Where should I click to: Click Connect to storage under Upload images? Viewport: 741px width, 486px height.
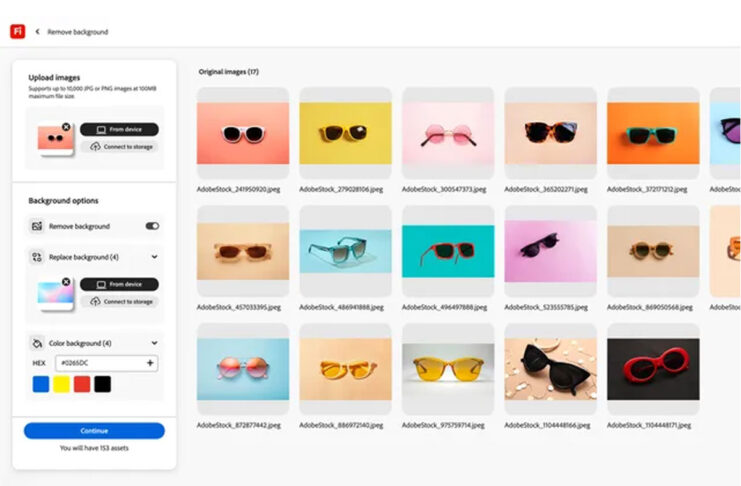click(x=119, y=147)
